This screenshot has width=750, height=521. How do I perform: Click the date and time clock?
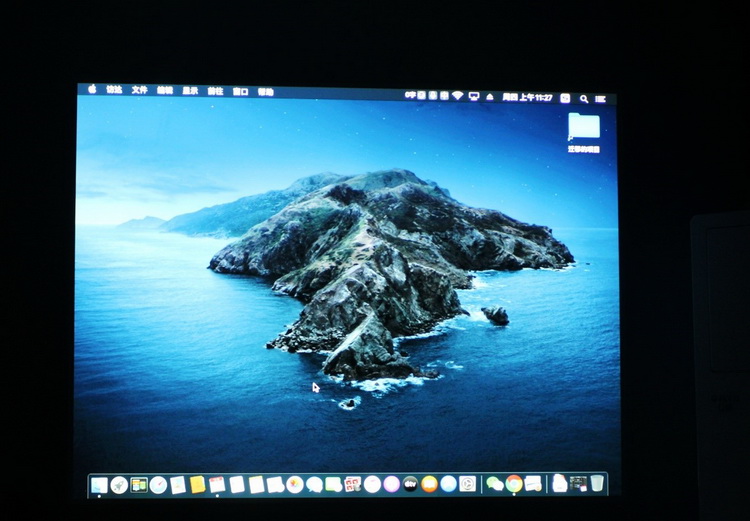coord(527,97)
